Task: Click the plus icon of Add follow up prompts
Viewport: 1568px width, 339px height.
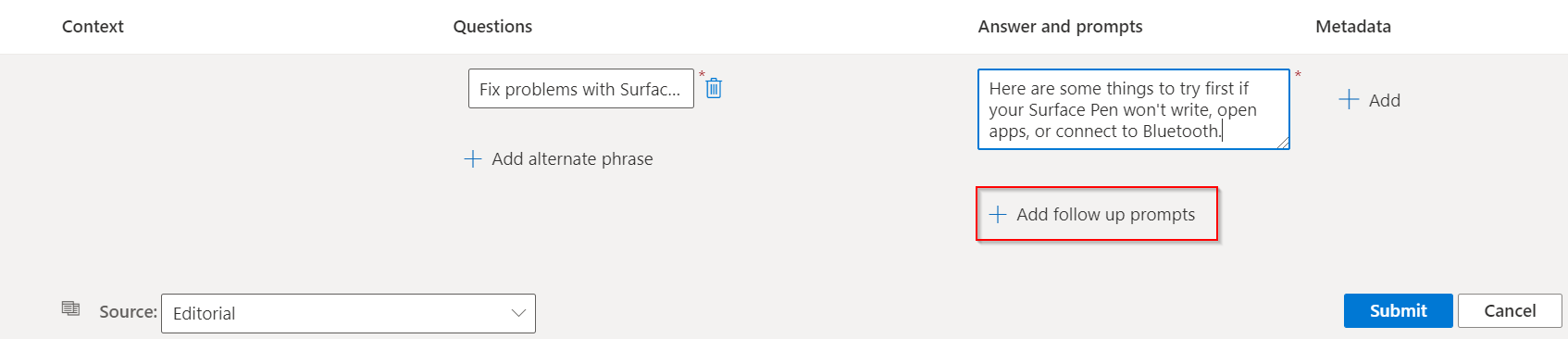Action: (x=998, y=215)
